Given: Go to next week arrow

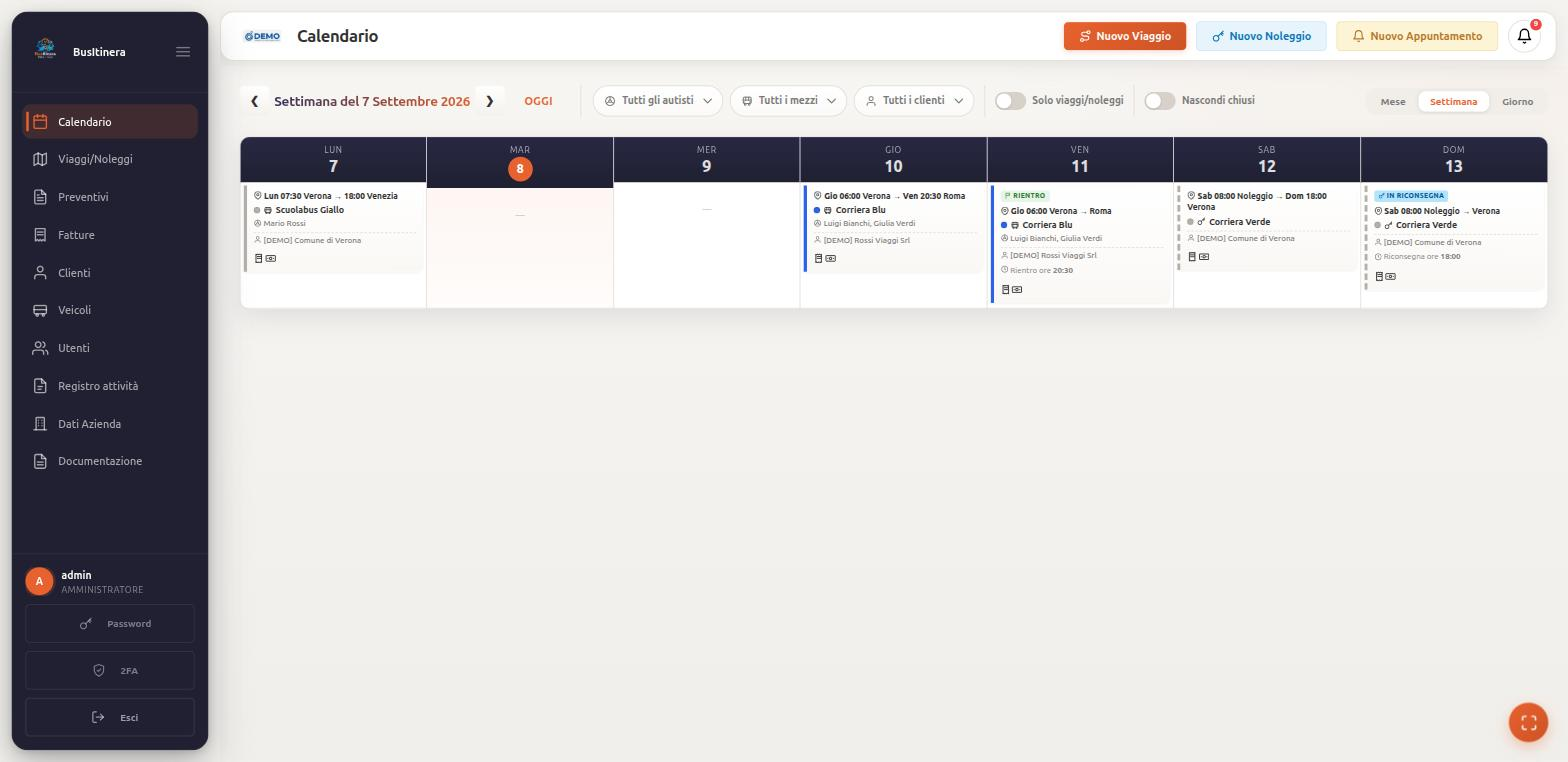Looking at the screenshot, I should pyautogui.click(x=490, y=101).
